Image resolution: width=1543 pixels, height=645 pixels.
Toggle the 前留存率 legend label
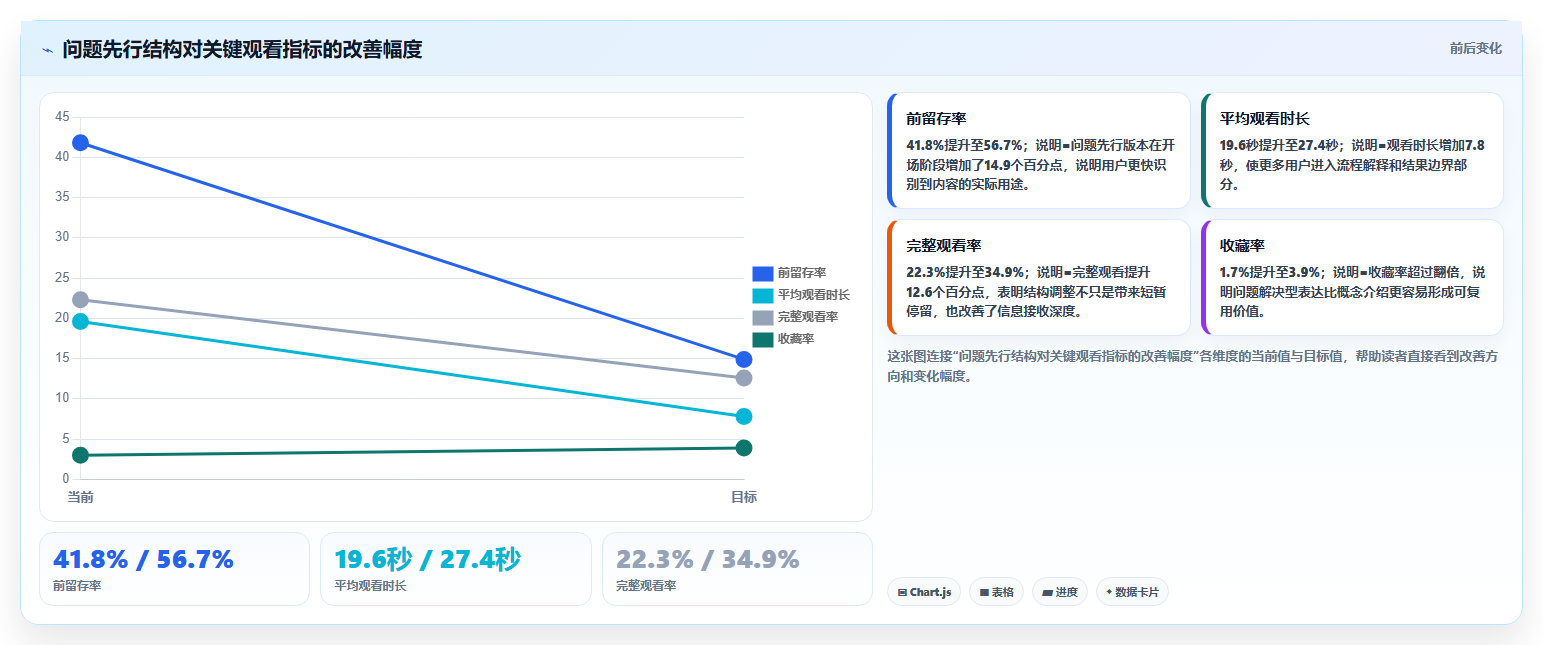[801, 273]
